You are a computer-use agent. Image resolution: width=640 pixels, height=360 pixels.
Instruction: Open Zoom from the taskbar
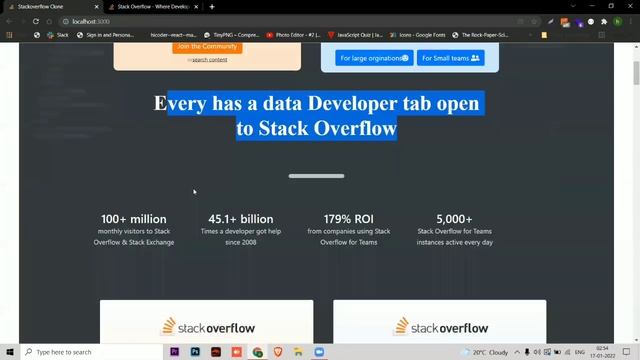coord(319,352)
